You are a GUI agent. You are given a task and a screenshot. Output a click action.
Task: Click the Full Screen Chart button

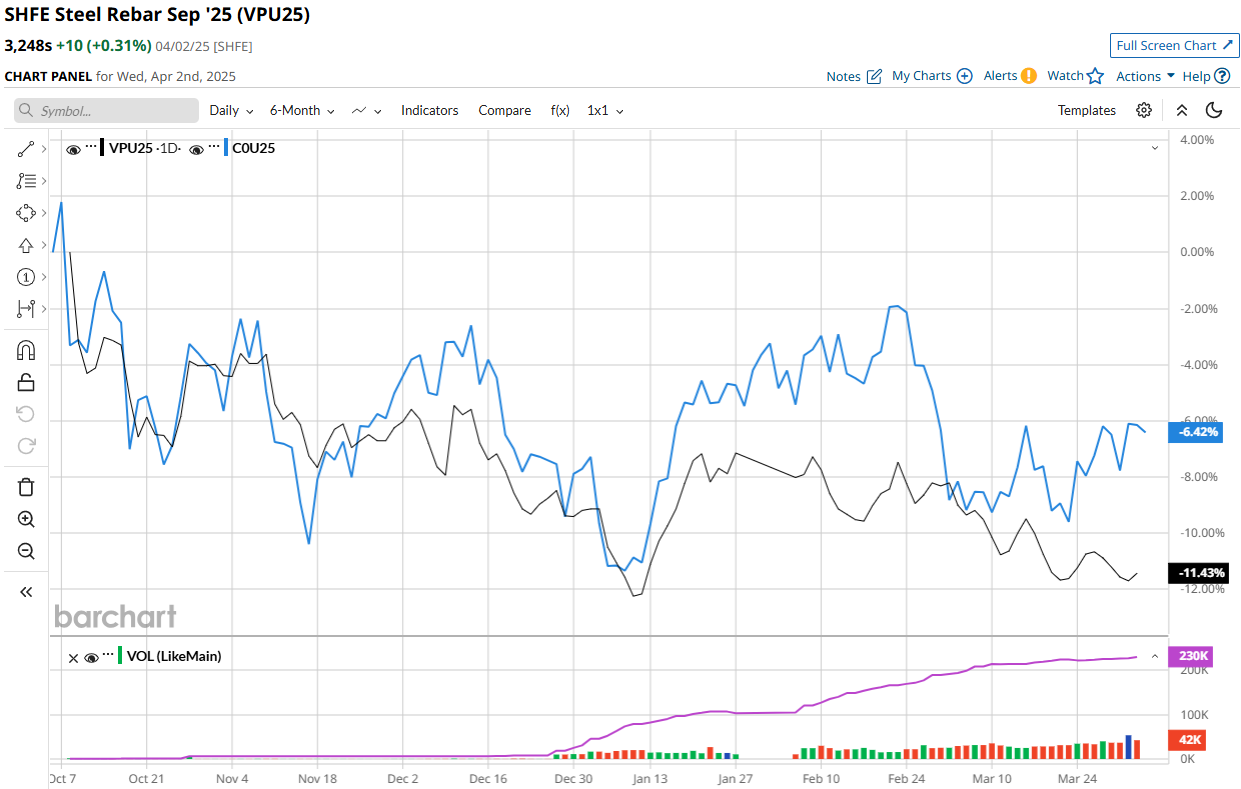point(1174,45)
